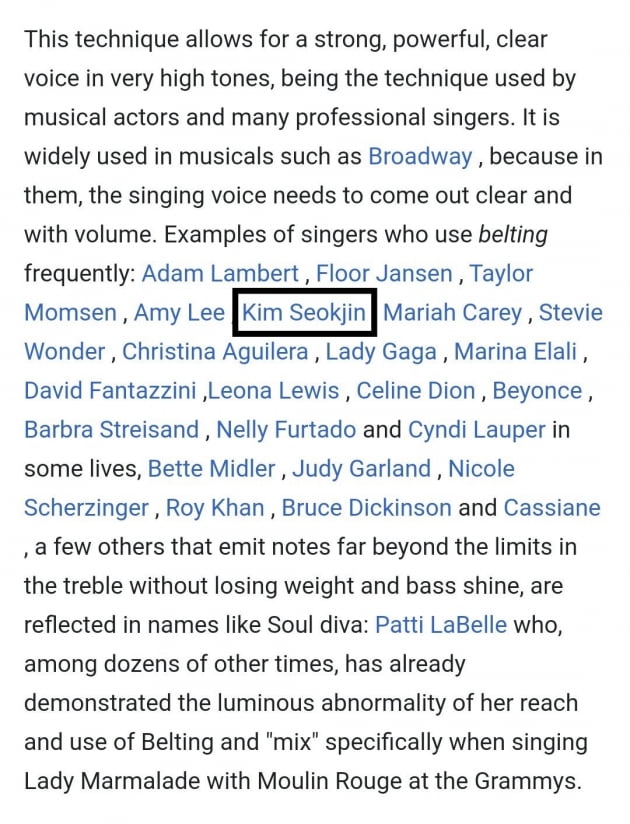The width and height of the screenshot is (630, 824).
Task: Open the boxed Kim Seokjin link
Action: coord(304,313)
